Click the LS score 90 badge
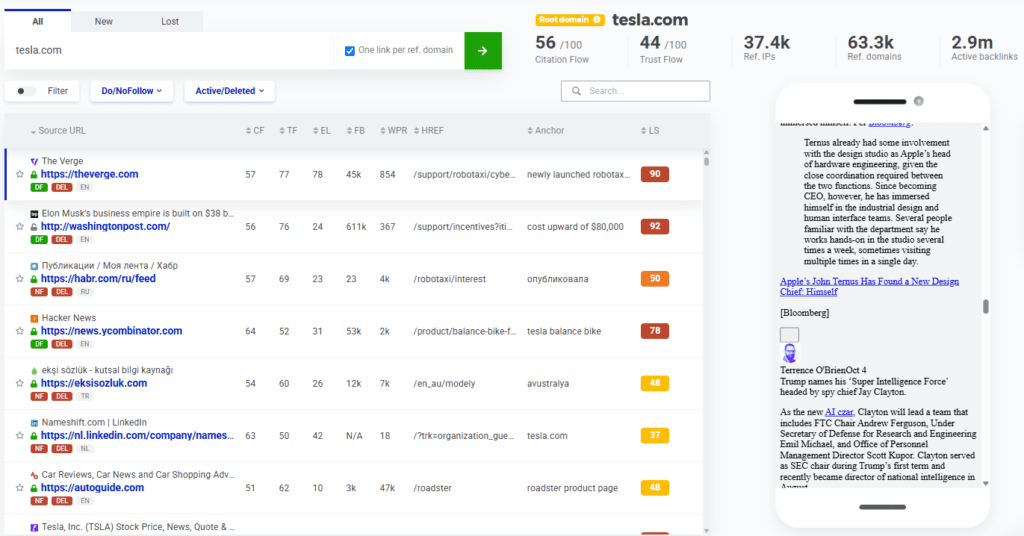Image resolution: width=1024 pixels, height=536 pixels. pos(655,174)
